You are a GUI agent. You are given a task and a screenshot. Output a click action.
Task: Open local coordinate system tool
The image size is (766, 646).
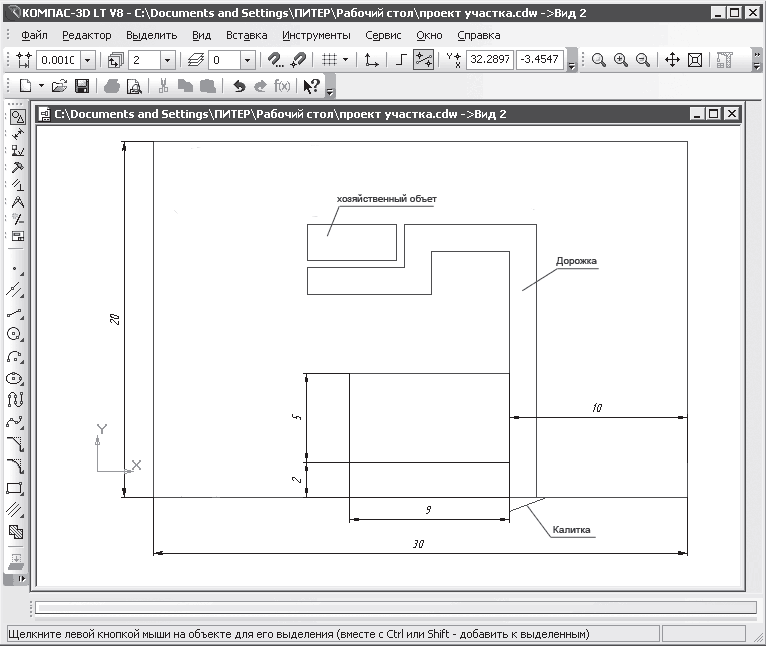click(x=372, y=60)
